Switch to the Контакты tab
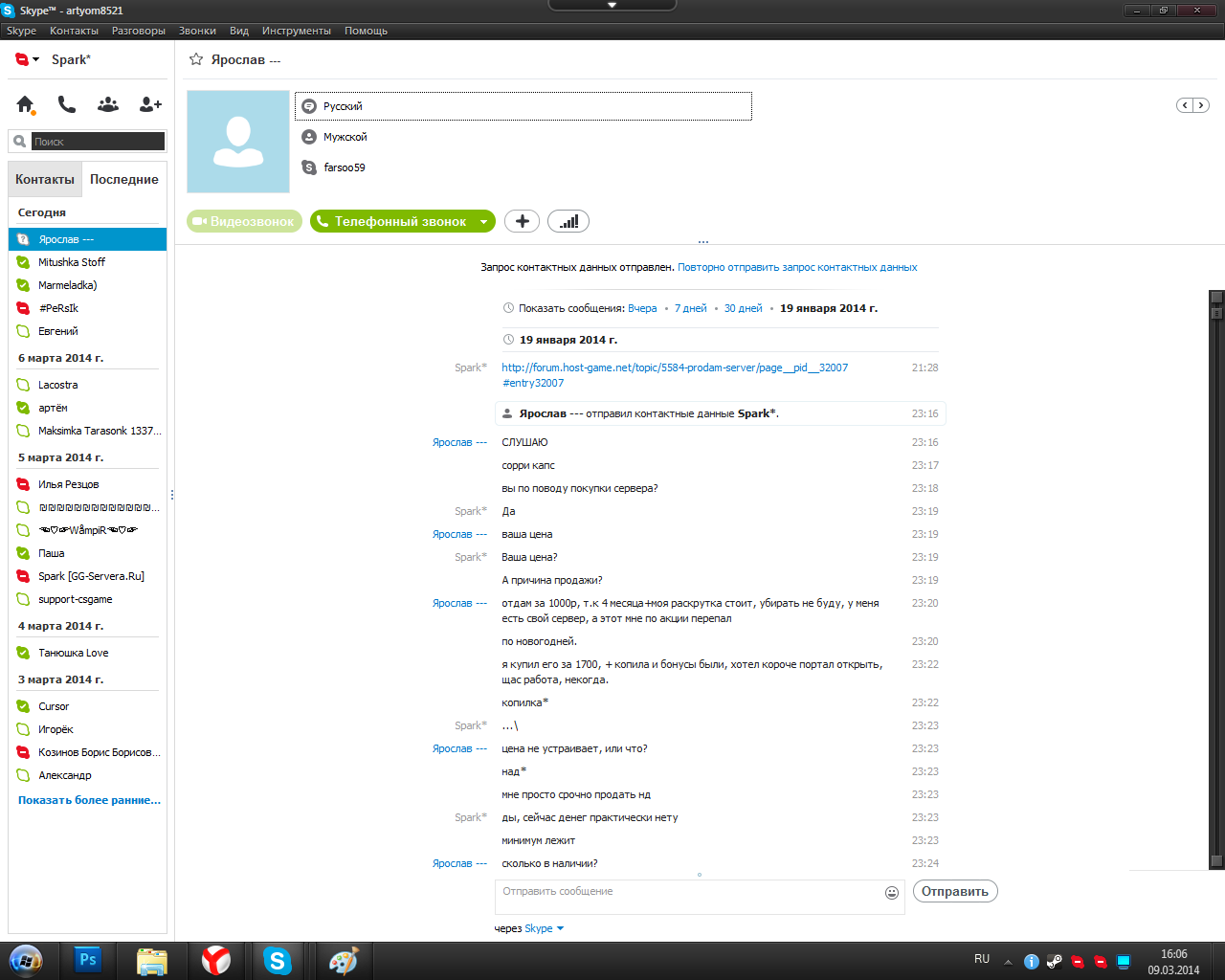1225x980 pixels. (x=45, y=179)
